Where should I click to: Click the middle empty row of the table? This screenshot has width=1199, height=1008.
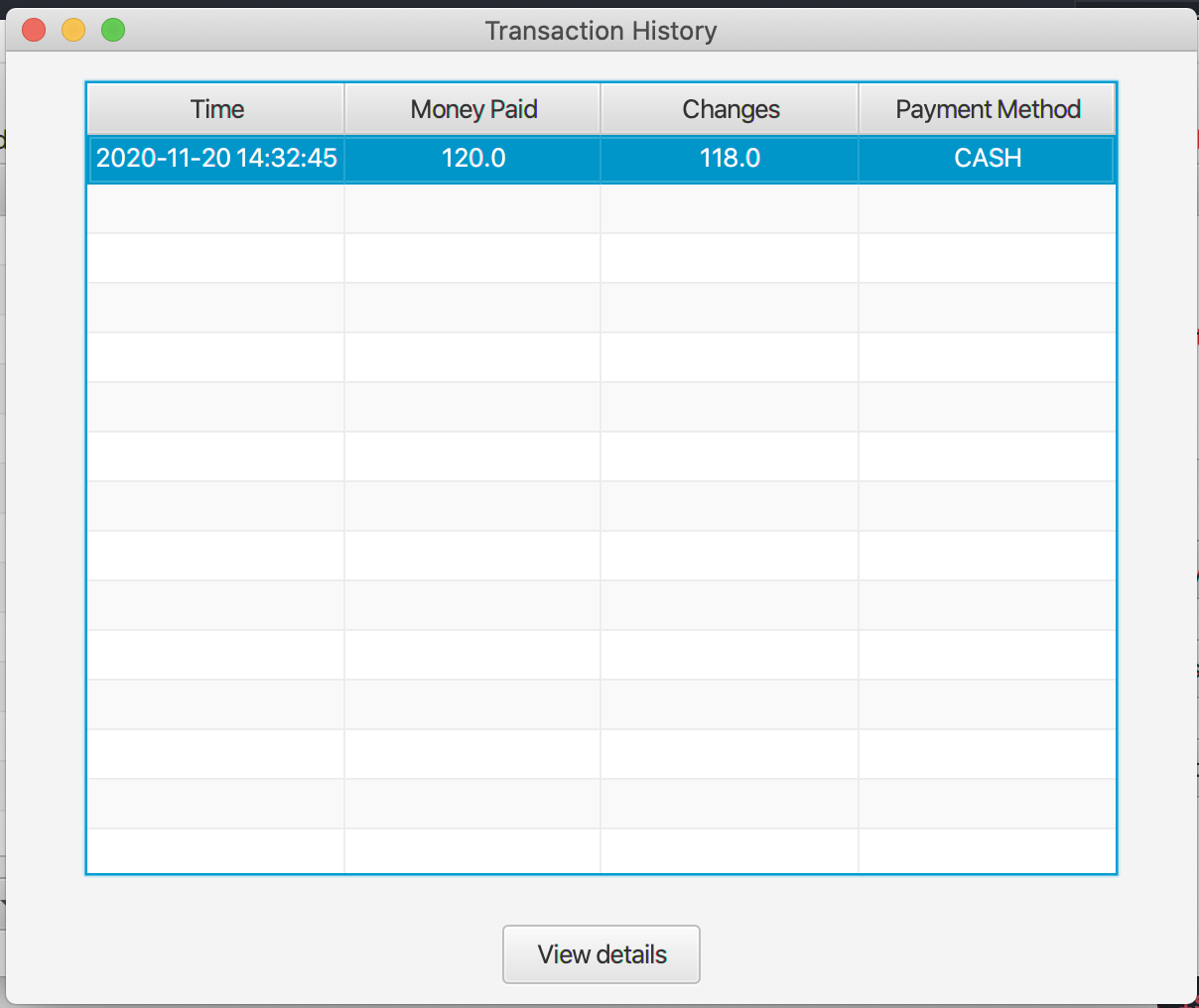(600, 506)
